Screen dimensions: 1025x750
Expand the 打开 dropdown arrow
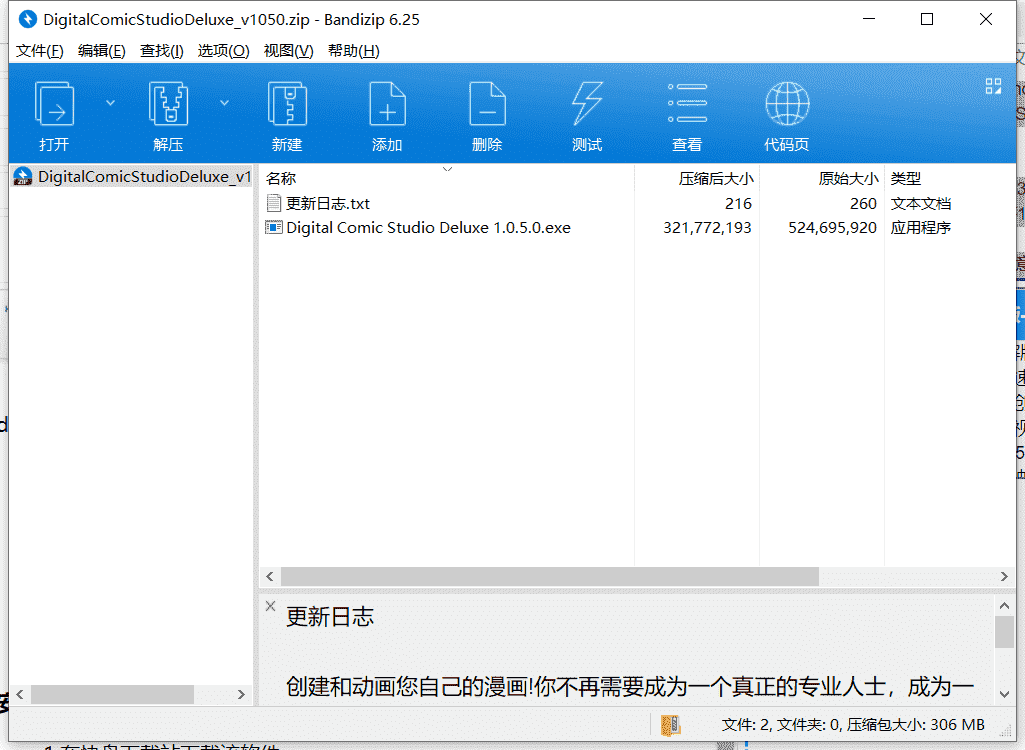(110, 103)
